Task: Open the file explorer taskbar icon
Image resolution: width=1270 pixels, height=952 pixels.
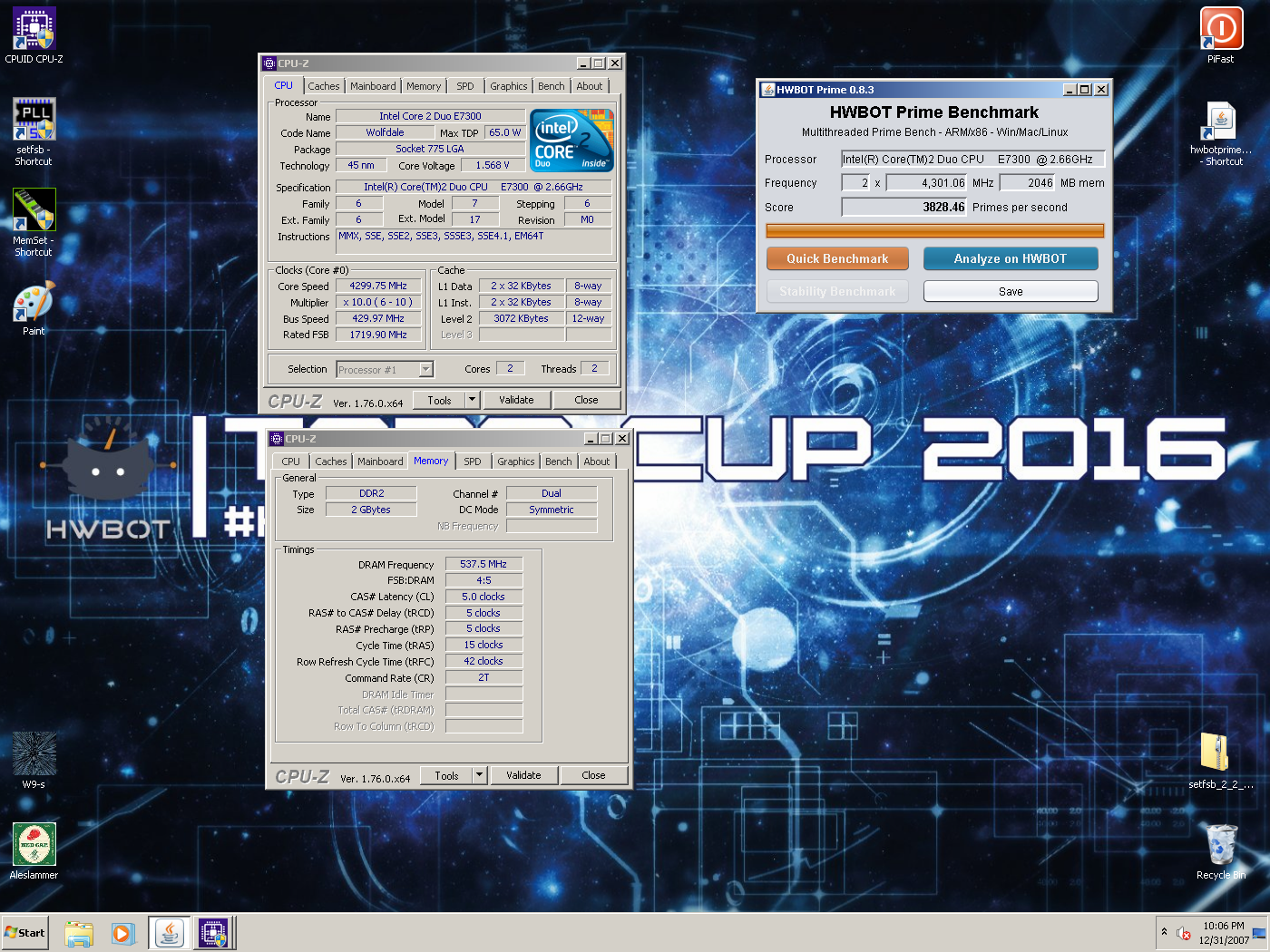Action: click(x=79, y=933)
